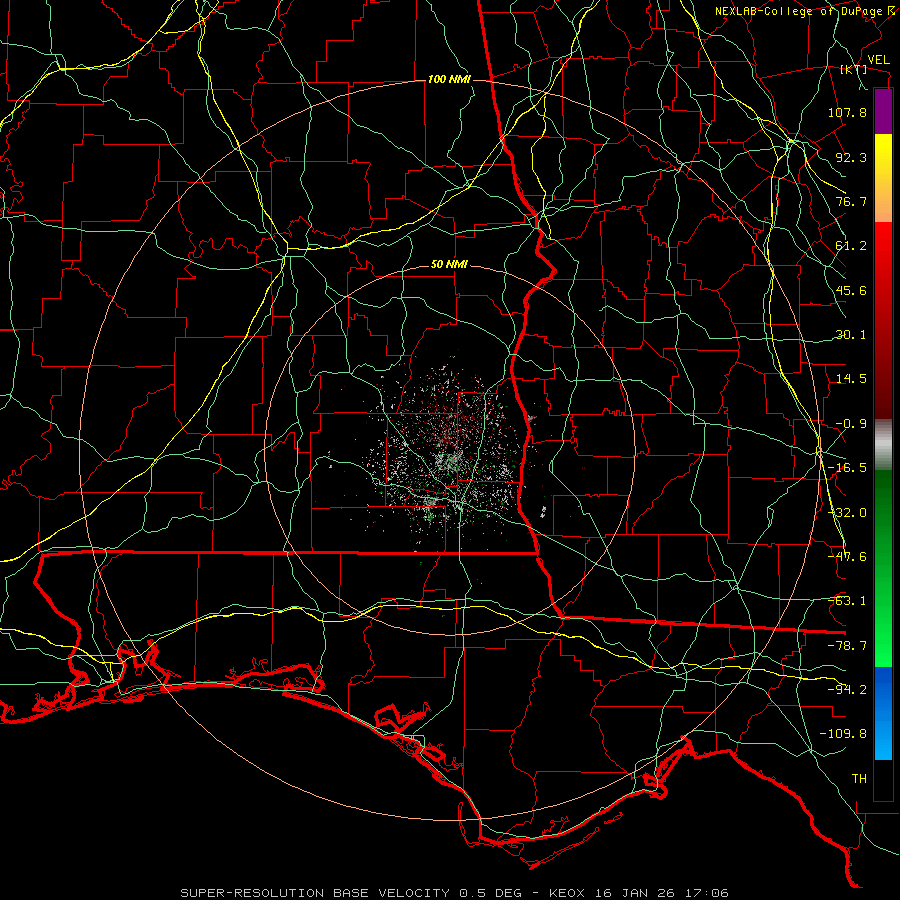The width and height of the screenshot is (900, 900).
Task: Click the 45.6 velocity scale value
Action: [x=851, y=290]
